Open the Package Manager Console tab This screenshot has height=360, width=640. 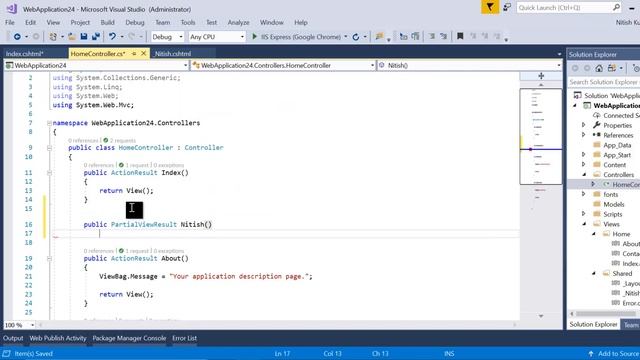129,338
